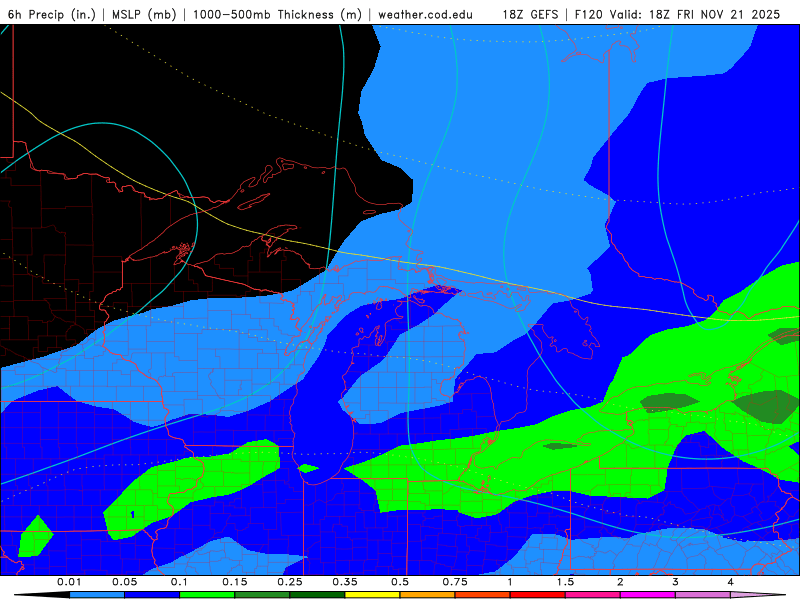The image size is (800, 600).
Task: Click the '0.75' legend value
Action: pos(455,582)
